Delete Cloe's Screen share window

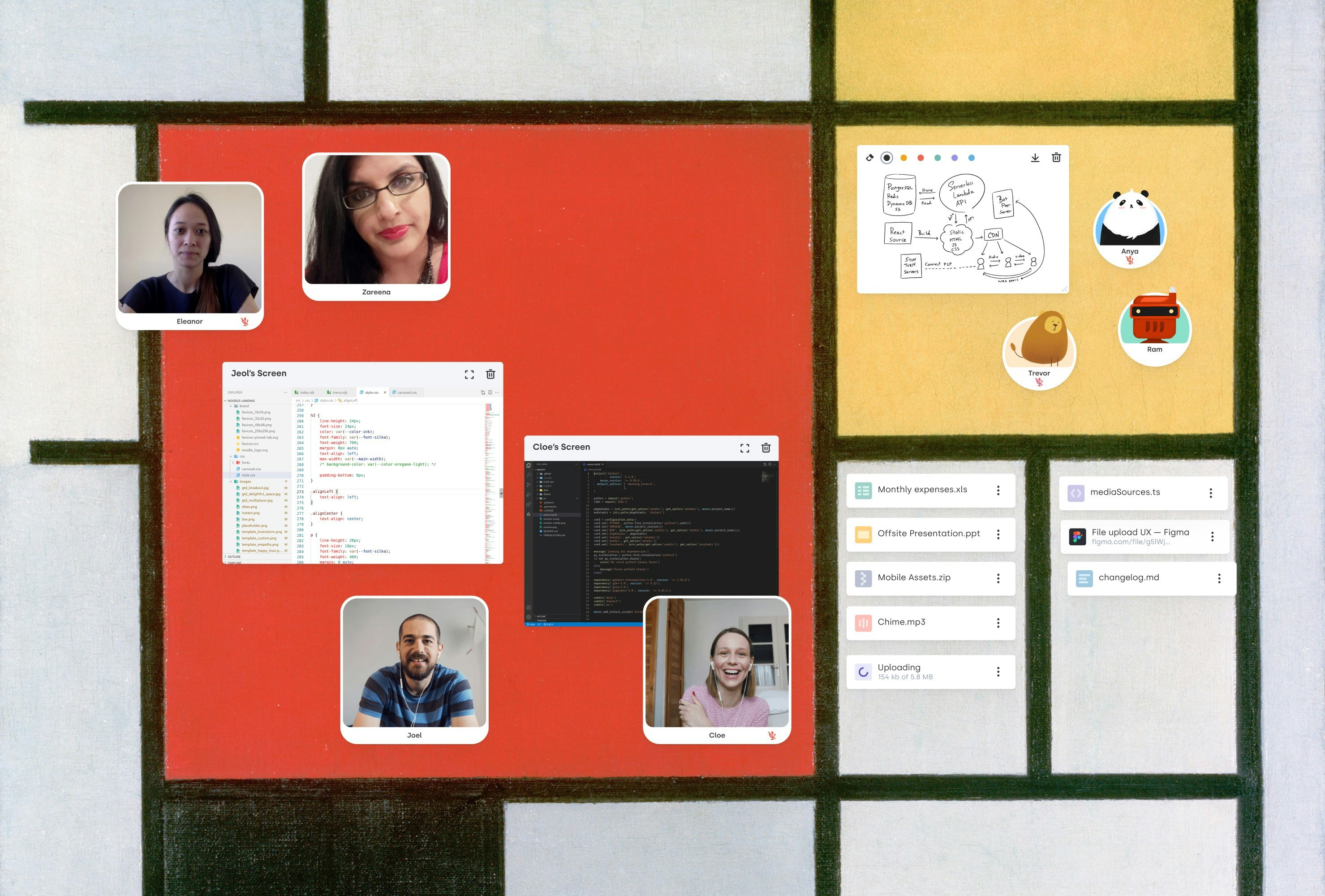tap(766, 448)
